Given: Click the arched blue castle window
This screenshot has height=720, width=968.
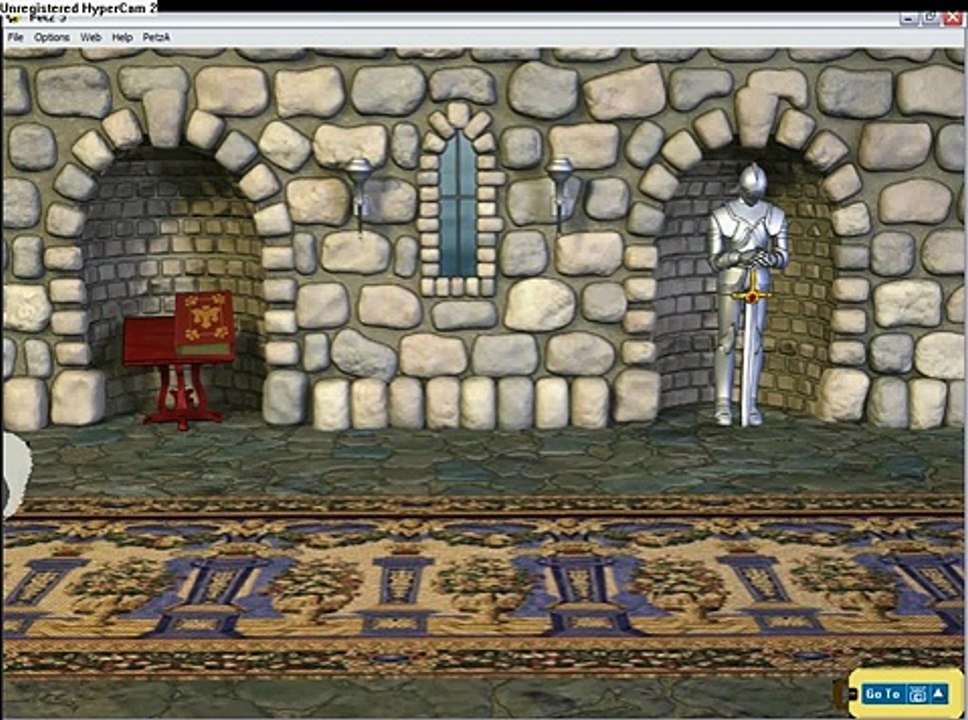Looking at the screenshot, I should [x=458, y=204].
